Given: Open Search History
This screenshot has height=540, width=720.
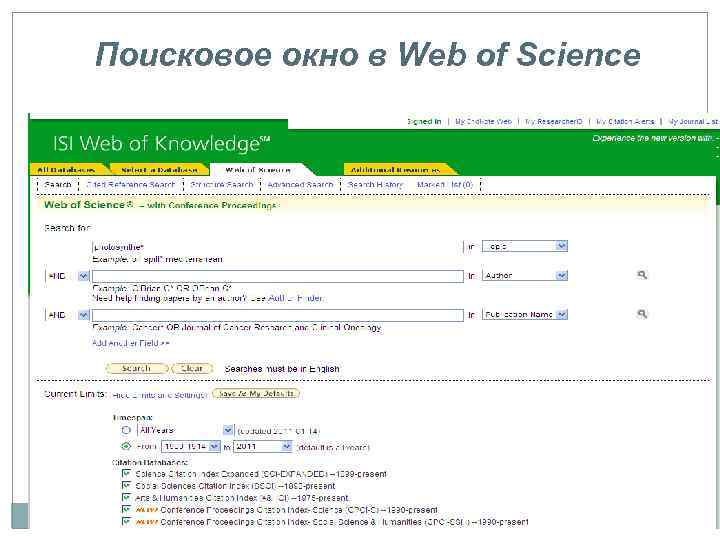Looking at the screenshot, I should click(375, 185).
